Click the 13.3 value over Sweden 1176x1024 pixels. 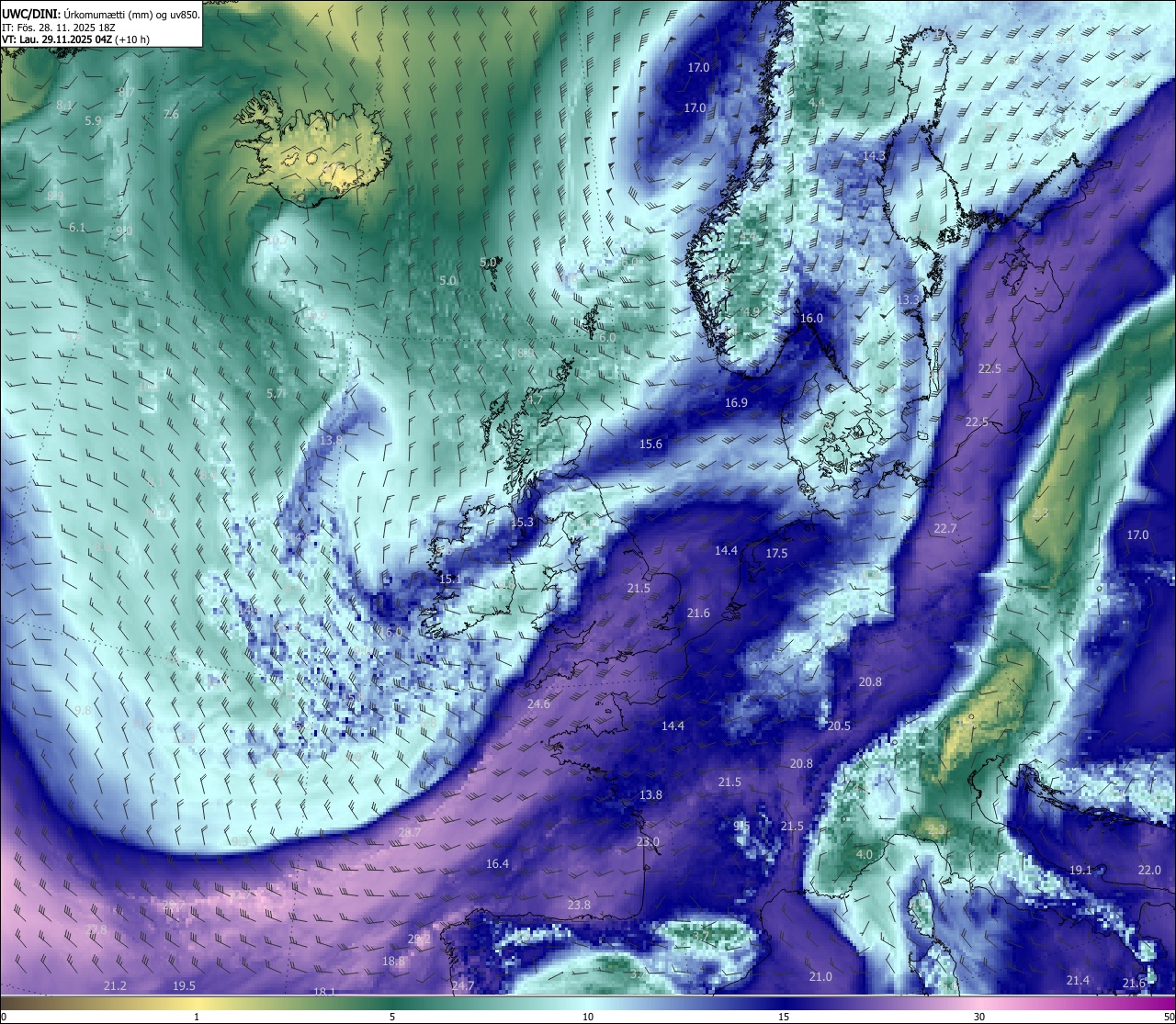(907, 300)
